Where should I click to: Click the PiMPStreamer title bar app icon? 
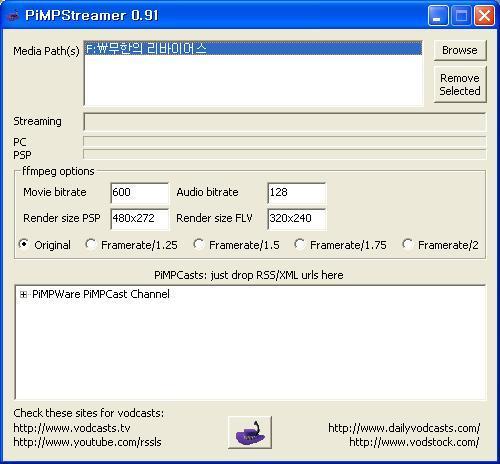13,15
